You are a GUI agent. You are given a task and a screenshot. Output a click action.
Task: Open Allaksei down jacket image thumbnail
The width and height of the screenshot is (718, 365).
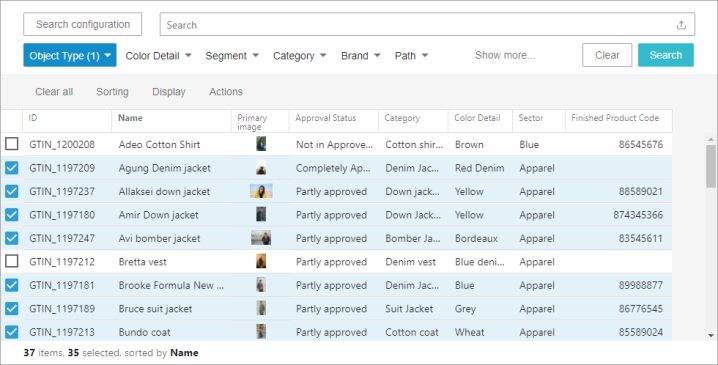[261, 191]
